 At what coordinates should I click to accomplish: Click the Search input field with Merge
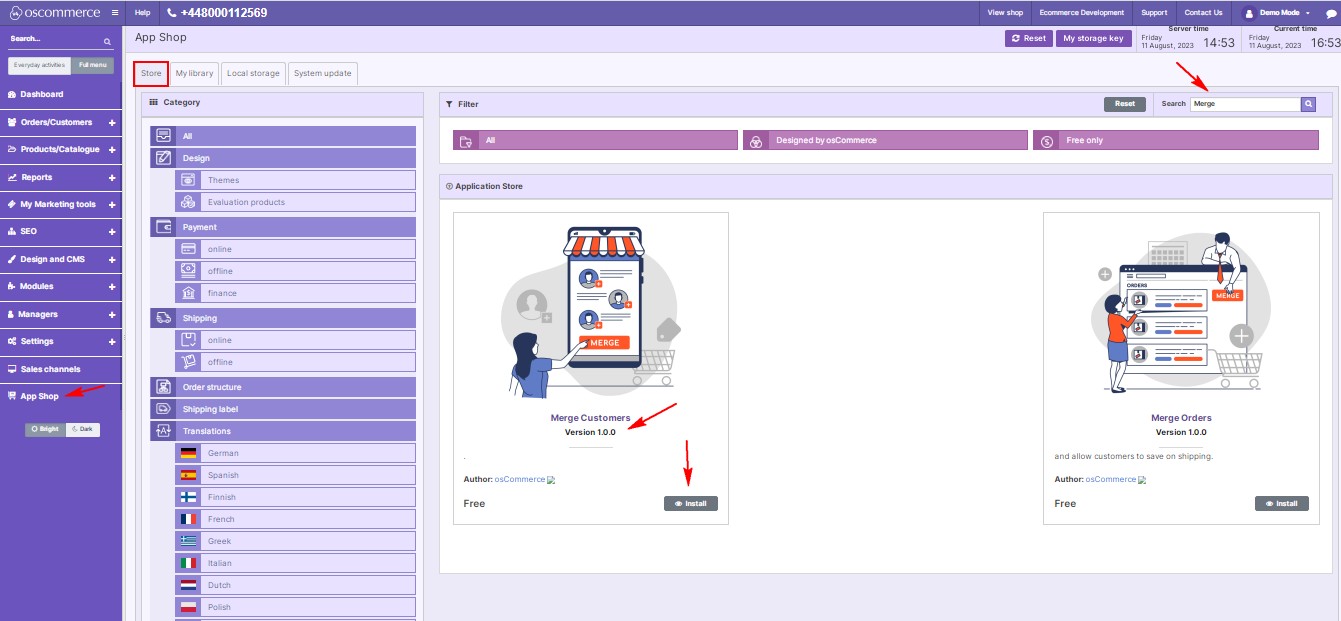click(1244, 104)
